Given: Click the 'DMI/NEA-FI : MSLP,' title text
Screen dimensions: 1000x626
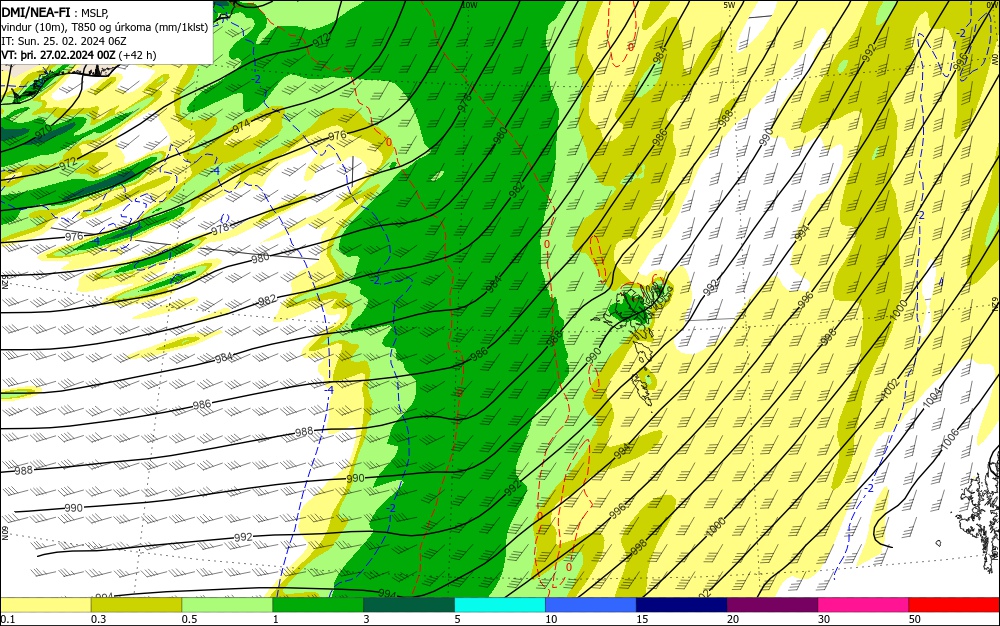Looking at the screenshot, I should (56, 11).
